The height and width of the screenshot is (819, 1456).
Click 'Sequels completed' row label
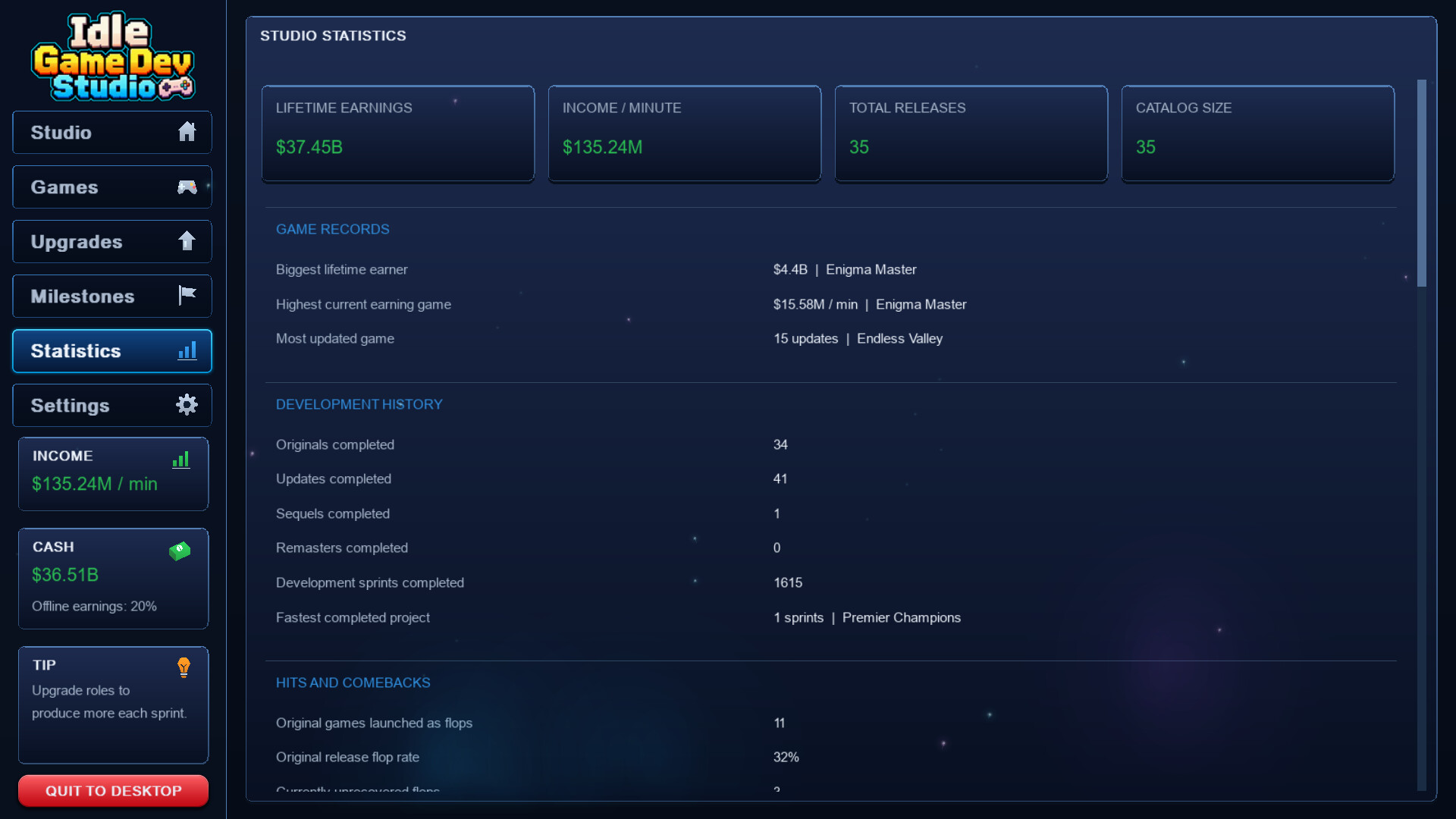tap(332, 513)
